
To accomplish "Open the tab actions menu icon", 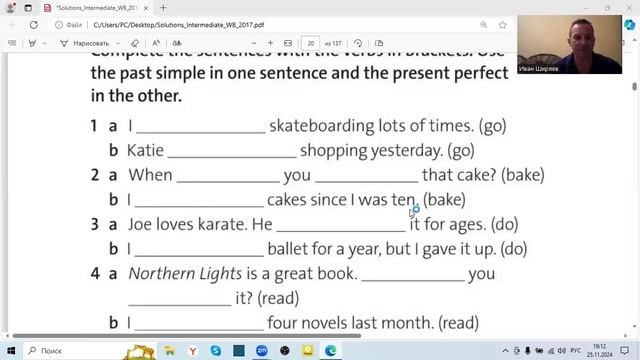I will pyautogui.click(x=28, y=8).
